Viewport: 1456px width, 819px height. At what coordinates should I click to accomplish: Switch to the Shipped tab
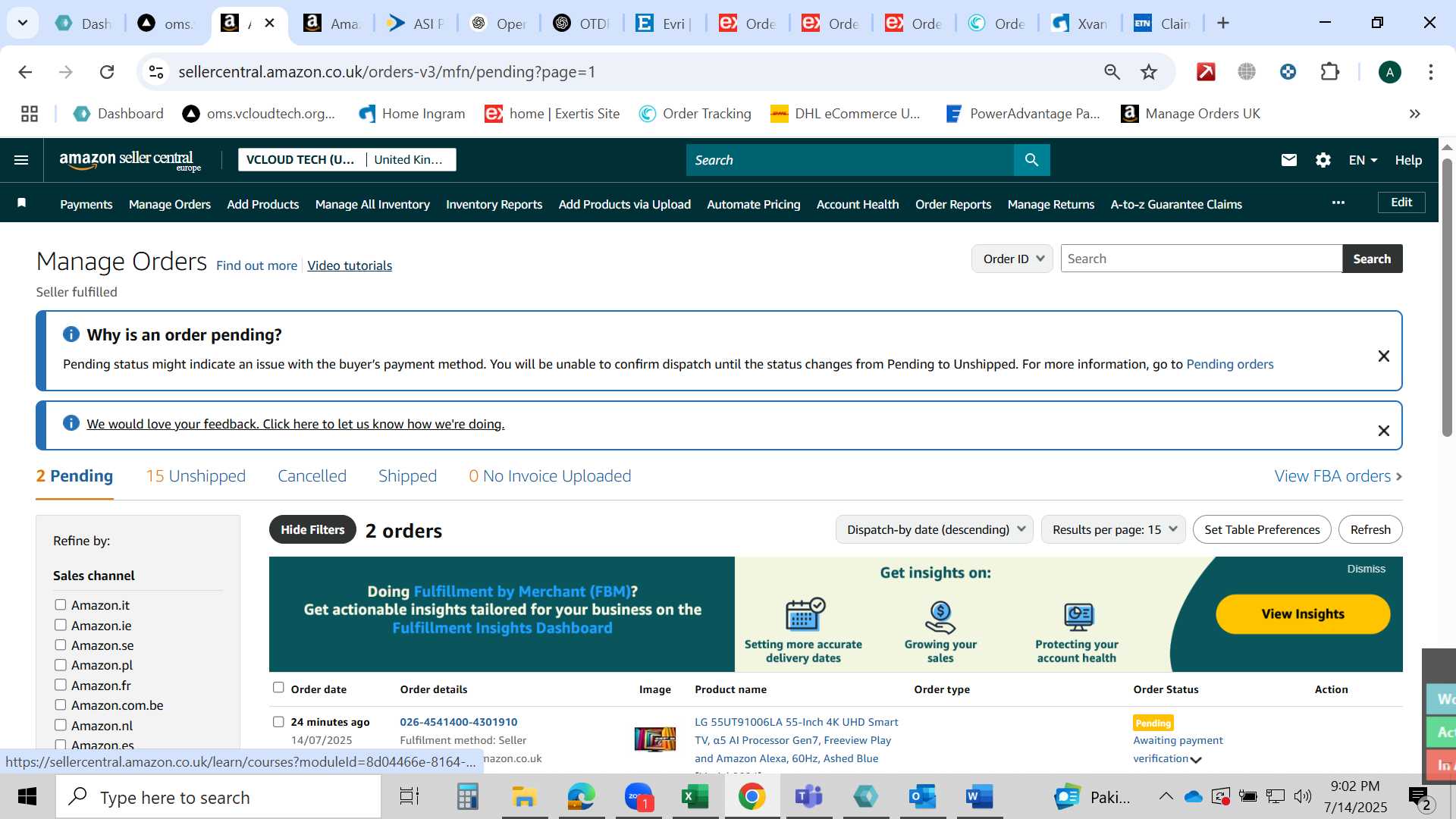(407, 475)
